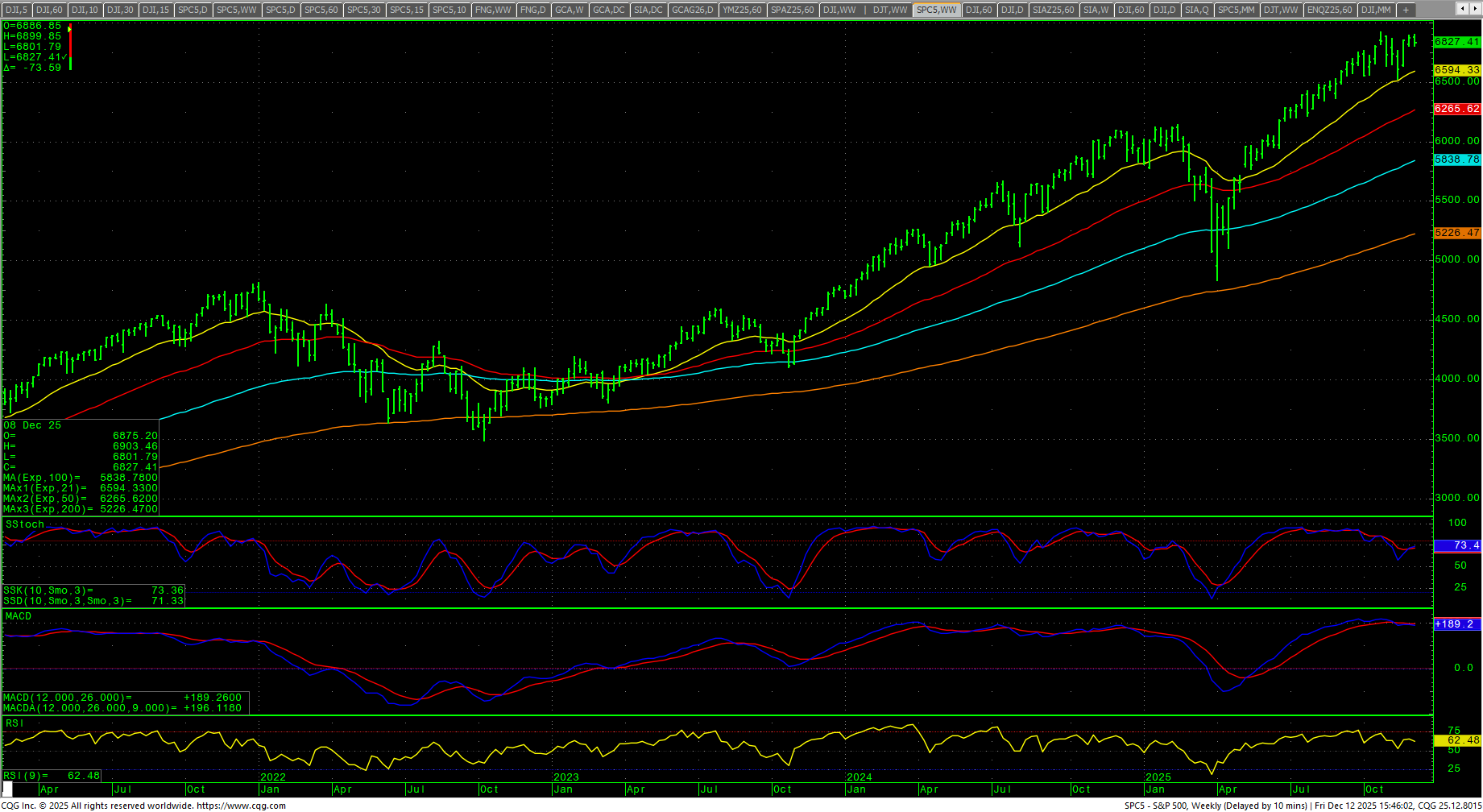
Task: Click the green 6827.41 last price label
Action: coord(1456,42)
